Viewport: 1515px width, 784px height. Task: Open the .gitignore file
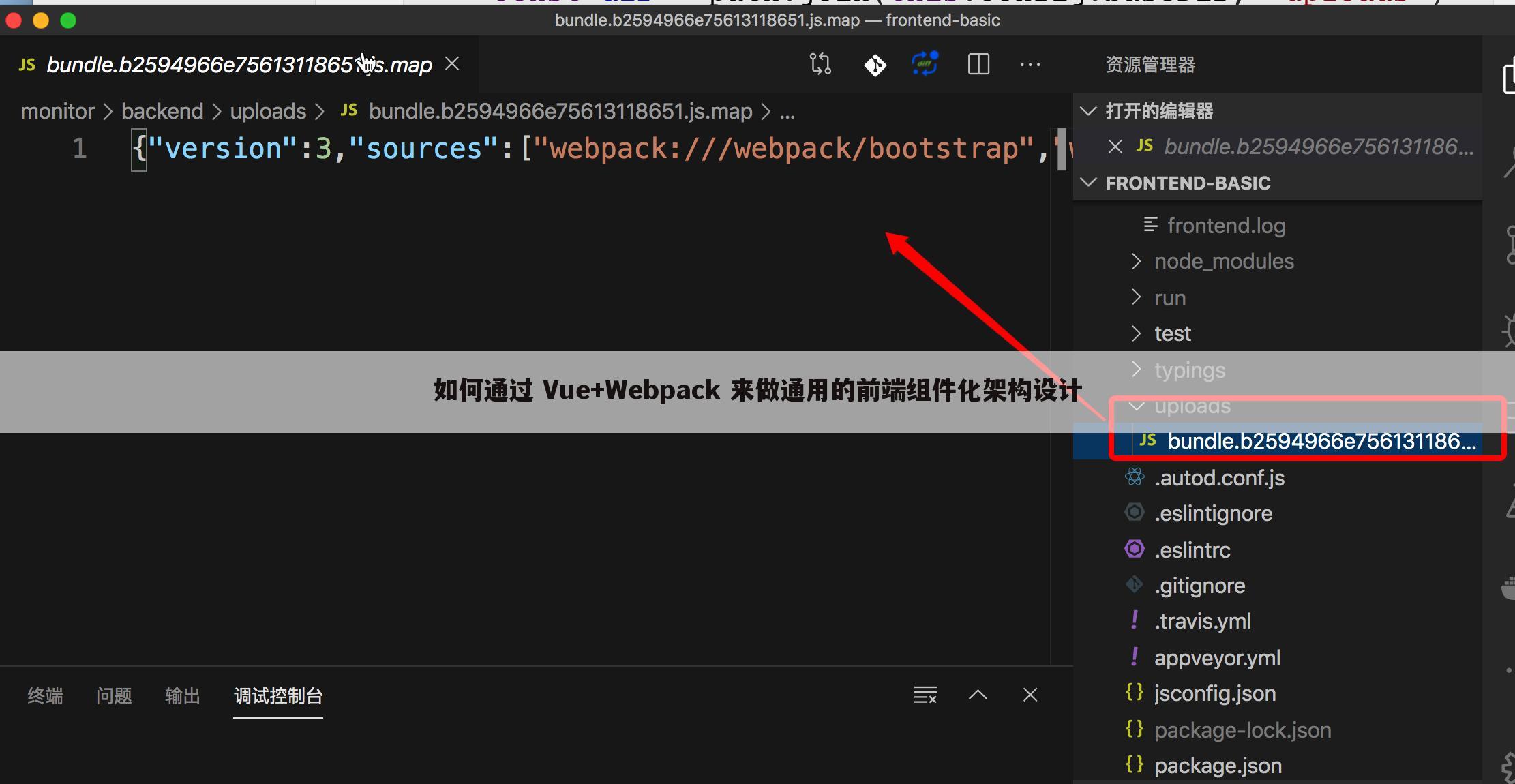pos(1199,586)
